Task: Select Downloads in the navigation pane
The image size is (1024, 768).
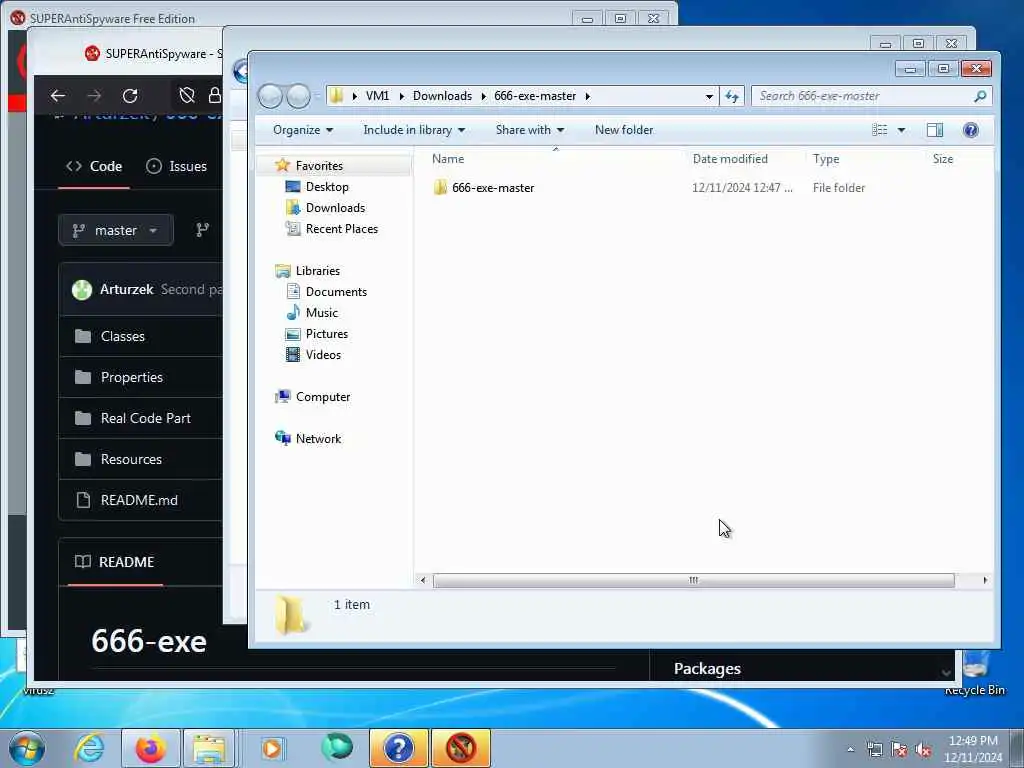Action: click(335, 208)
